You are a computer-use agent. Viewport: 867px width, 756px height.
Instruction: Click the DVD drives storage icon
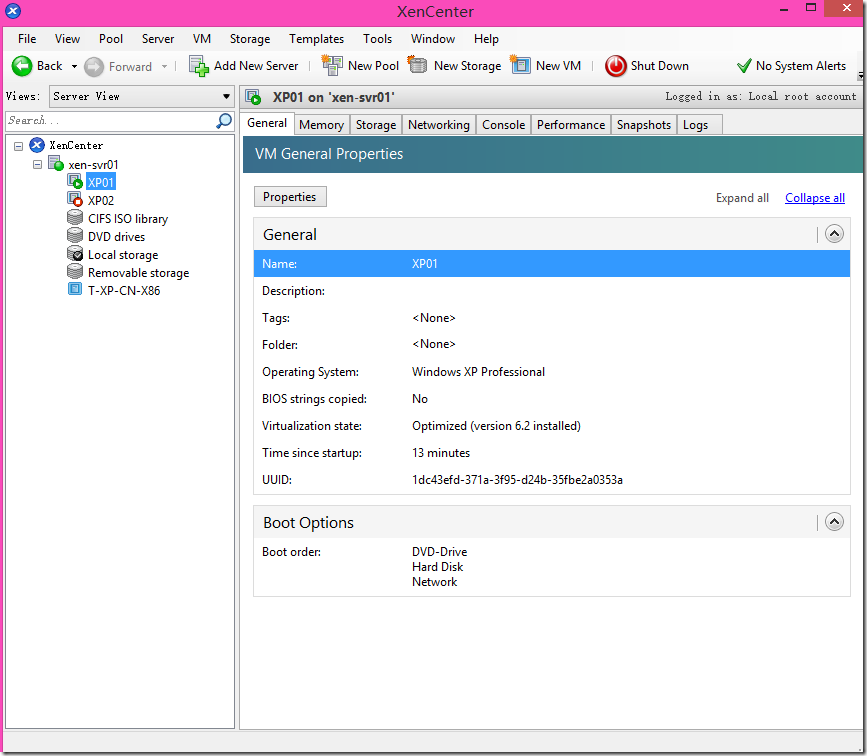pyautogui.click(x=75, y=236)
